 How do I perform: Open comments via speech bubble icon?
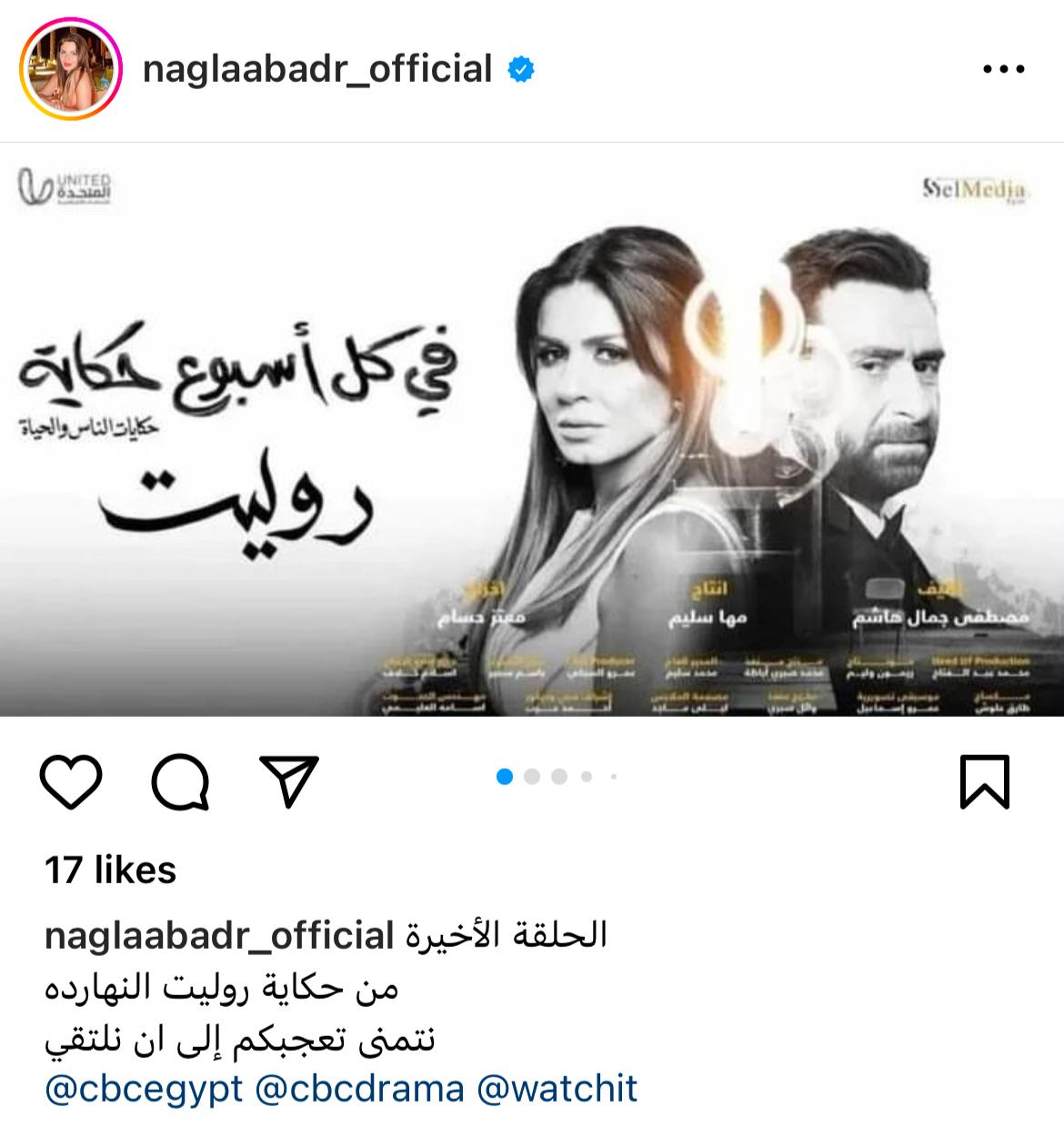click(180, 780)
